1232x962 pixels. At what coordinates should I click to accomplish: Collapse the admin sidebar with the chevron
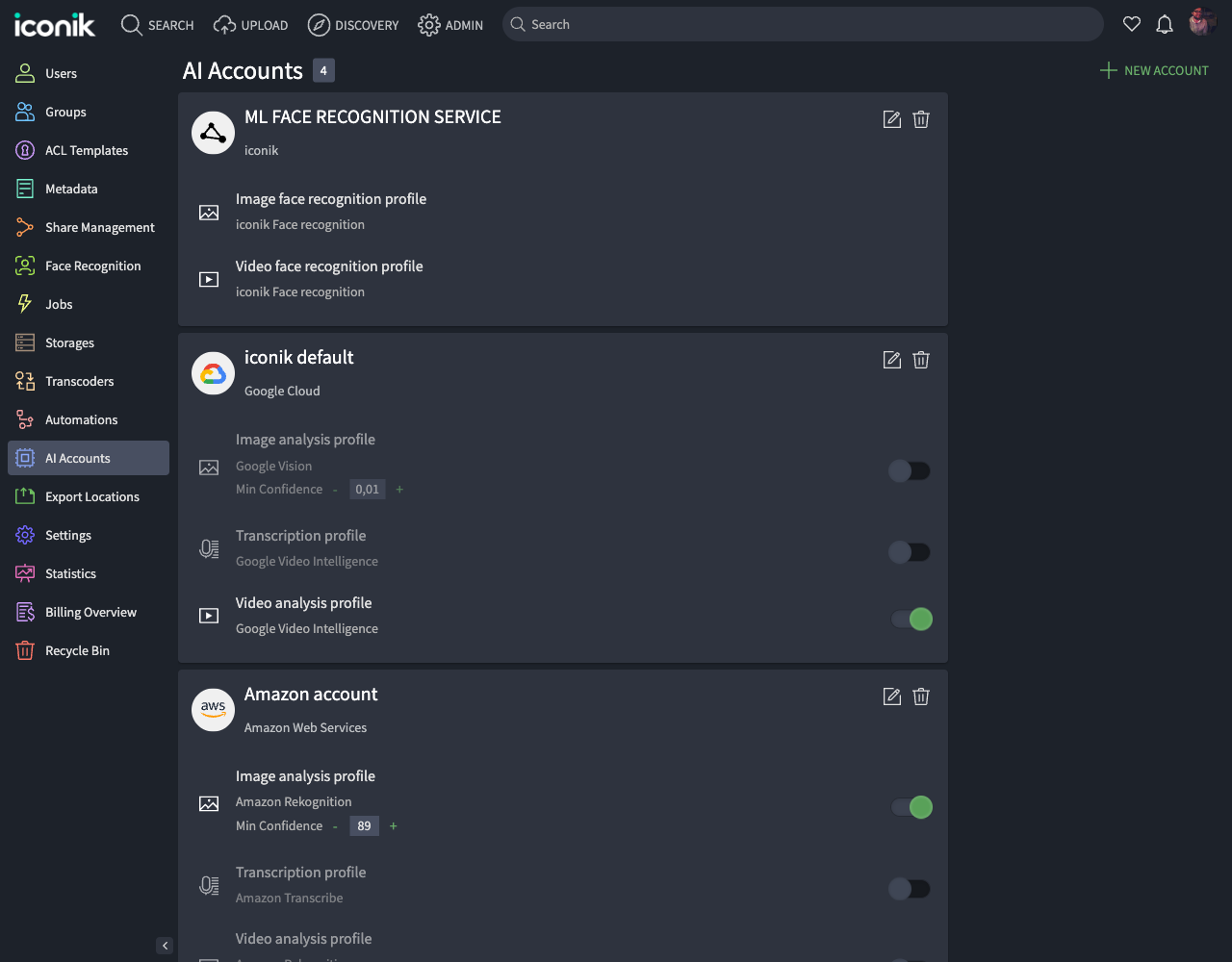click(x=165, y=945)
